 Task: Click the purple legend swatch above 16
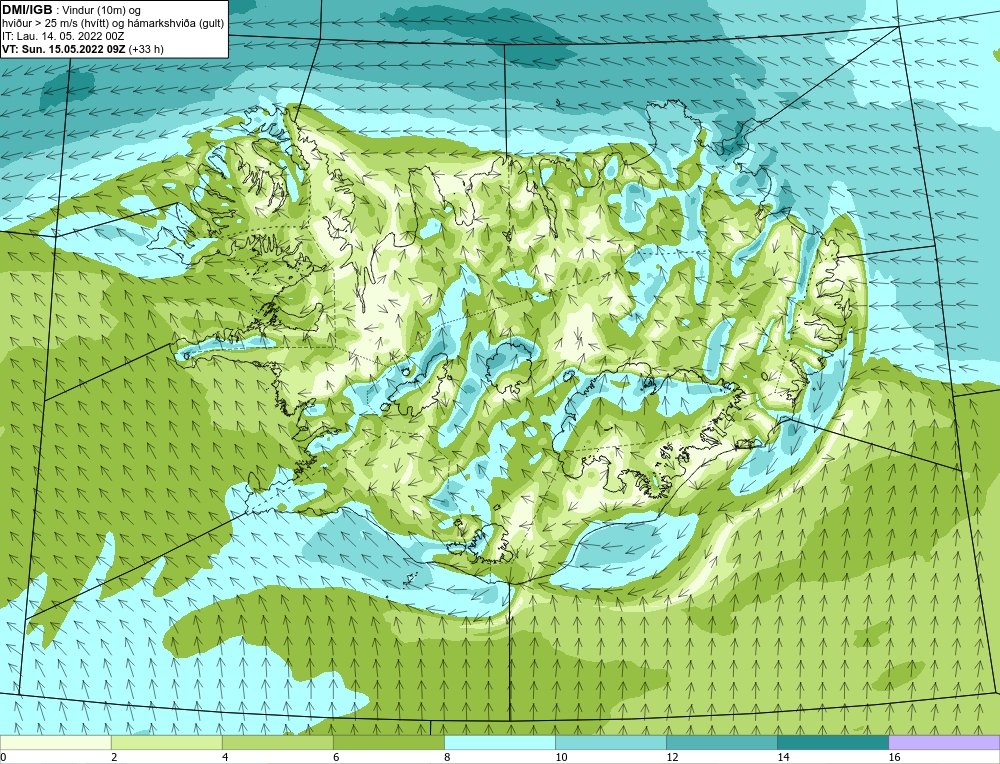(x=944, y=742)
